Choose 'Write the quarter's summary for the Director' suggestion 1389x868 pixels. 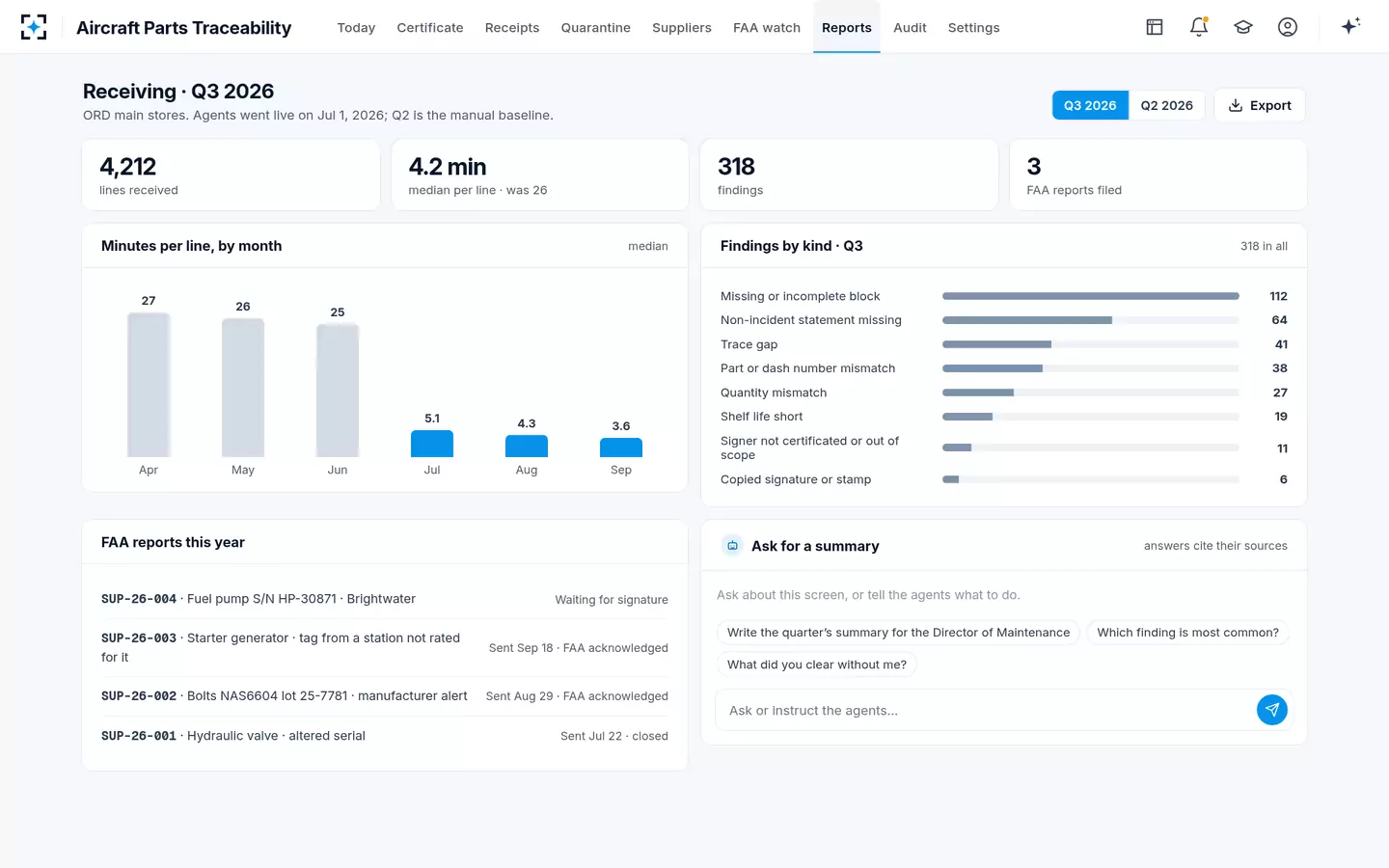(x=898, y=633)
